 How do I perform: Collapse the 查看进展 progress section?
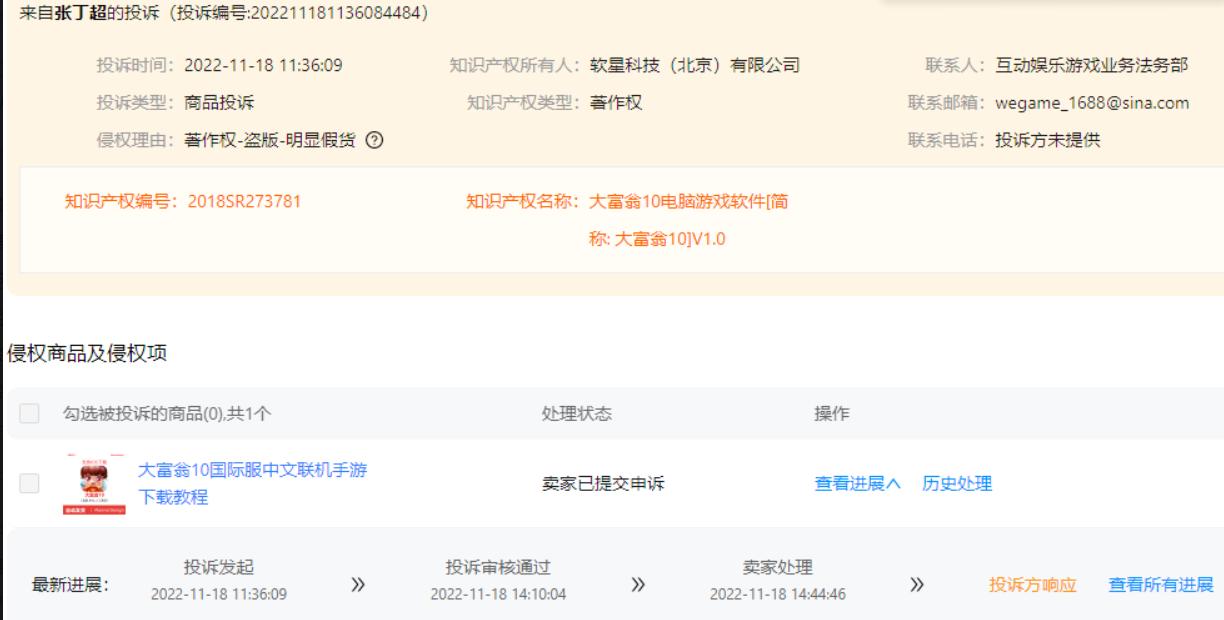tap(858, 484)
